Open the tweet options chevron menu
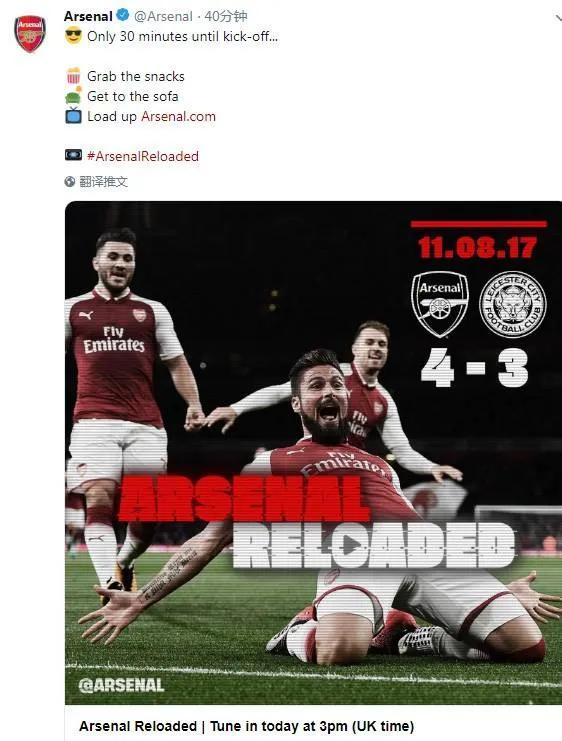562x741 pixels. pyautogui.click(x=558, y=18)
